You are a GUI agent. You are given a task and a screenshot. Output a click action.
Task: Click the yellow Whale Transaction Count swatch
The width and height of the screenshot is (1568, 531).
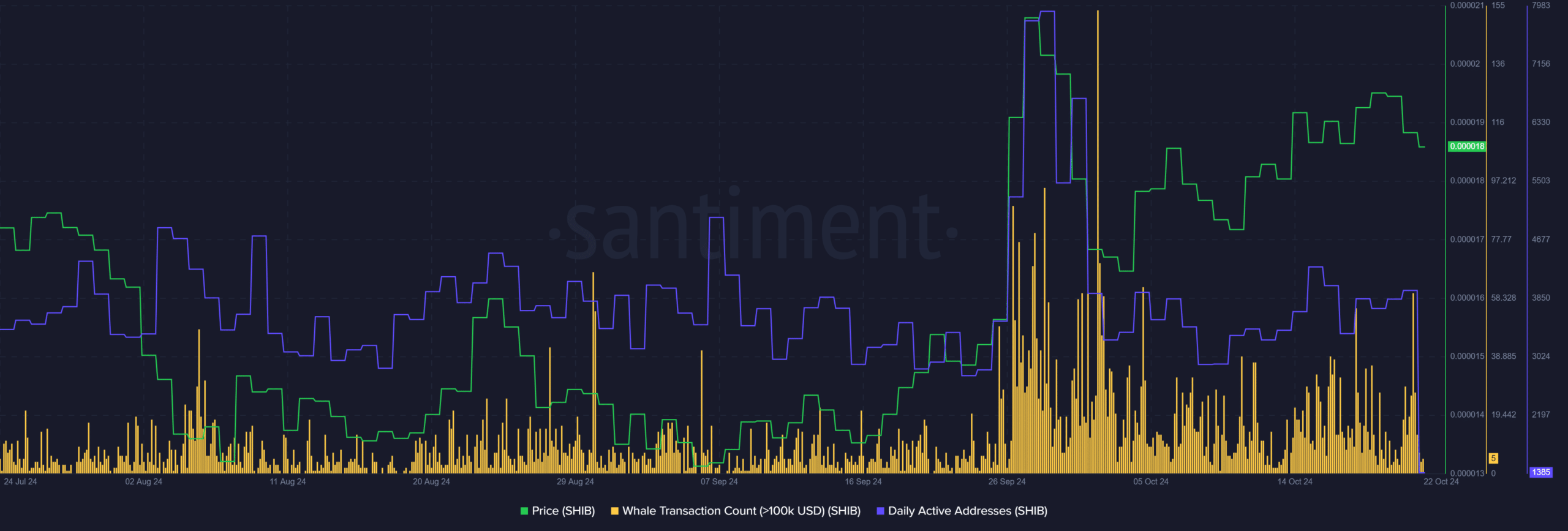(615, 511)
